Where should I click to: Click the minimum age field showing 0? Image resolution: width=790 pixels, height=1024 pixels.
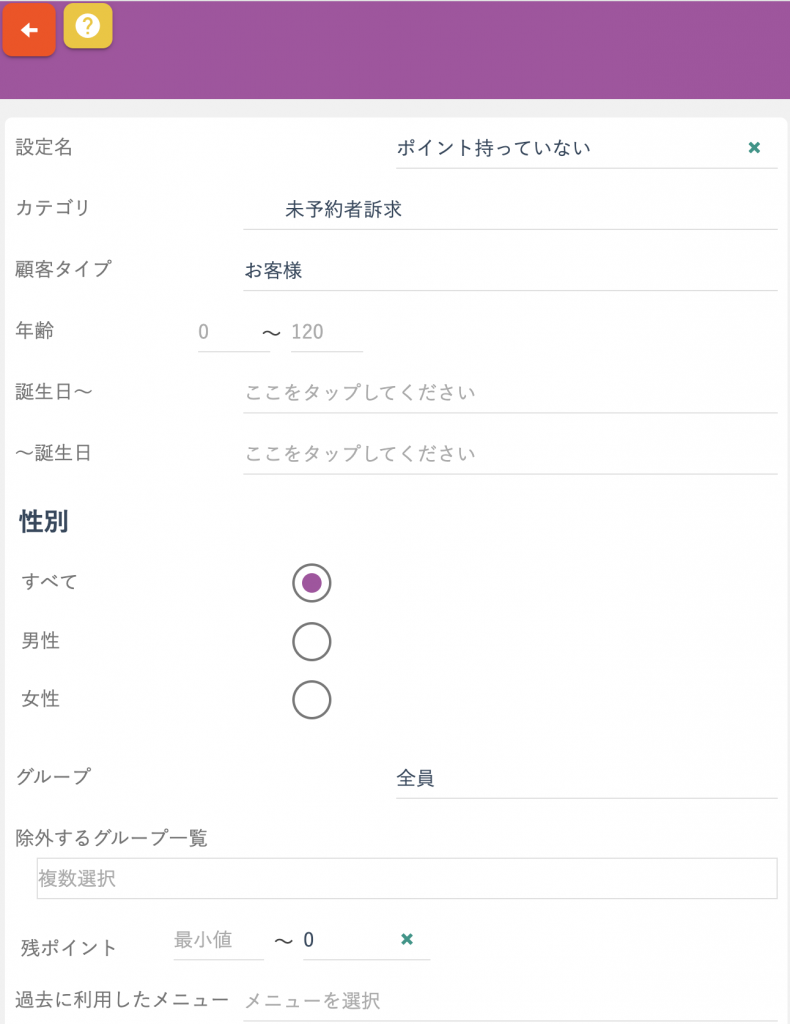(x=234, y=332)
